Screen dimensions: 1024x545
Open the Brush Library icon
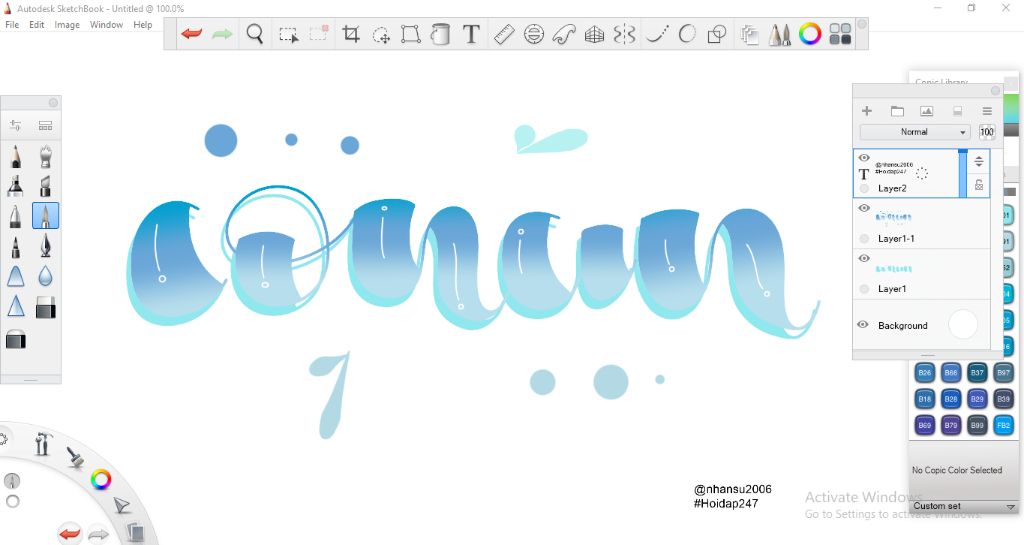point(45,125)
